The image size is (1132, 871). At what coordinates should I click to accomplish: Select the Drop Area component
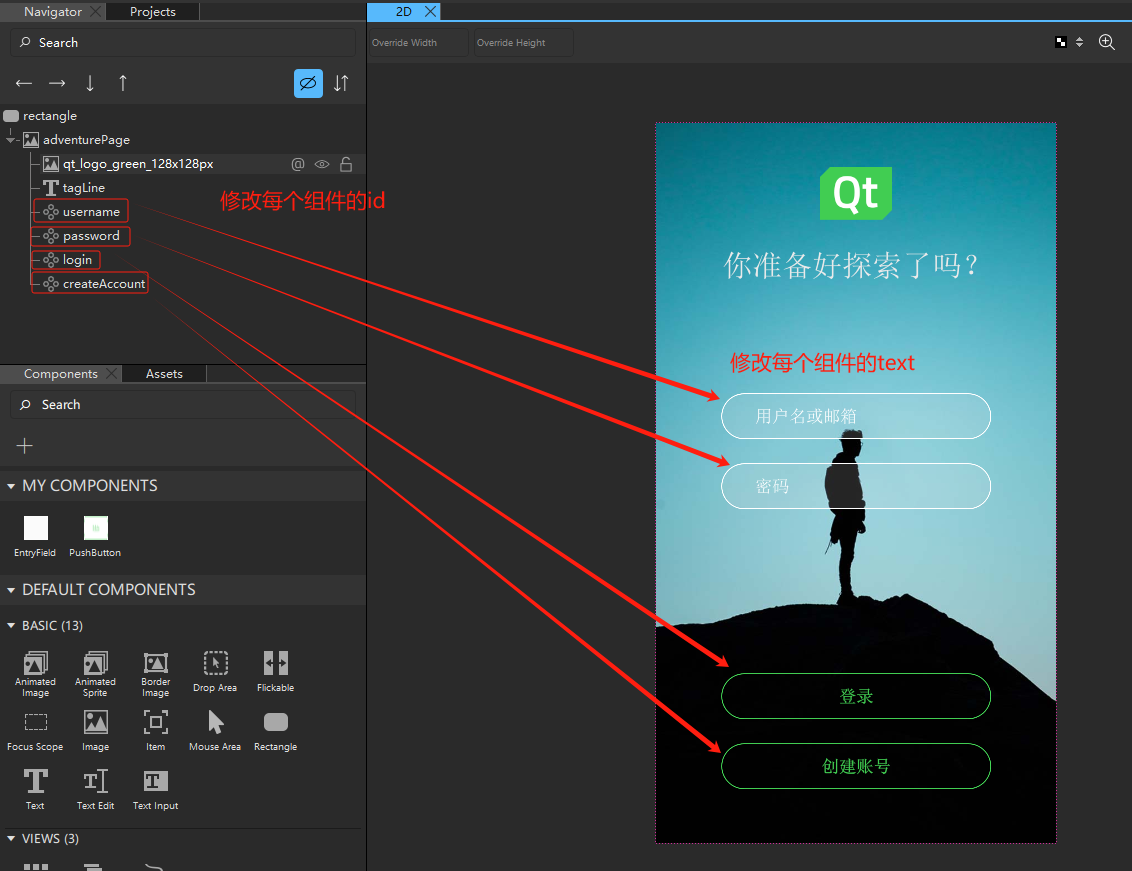[215, 672]
